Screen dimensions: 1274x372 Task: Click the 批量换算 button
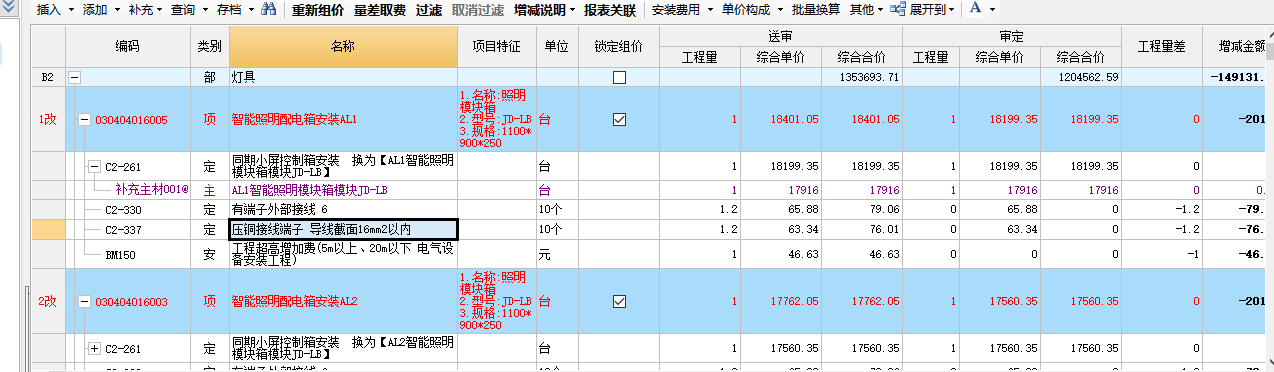tap(816, 10)
